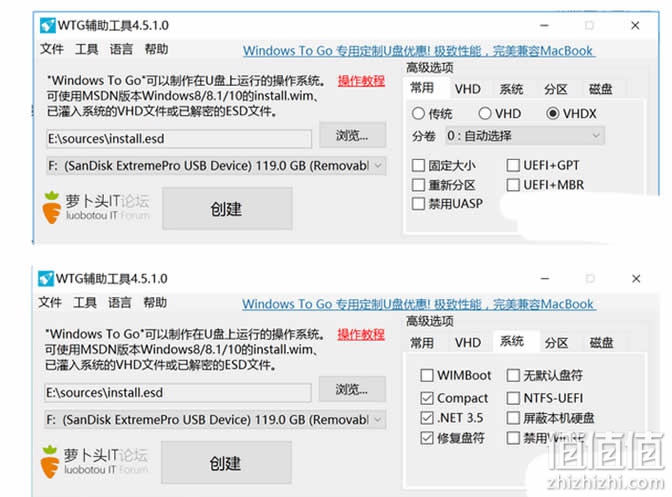
Task: Select the VHD radio button in top window
Action: [485, 114]
